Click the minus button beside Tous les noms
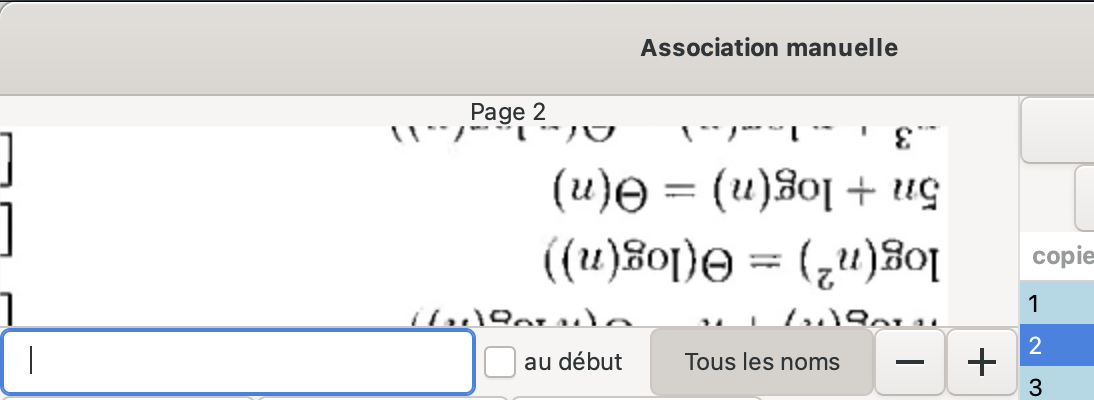1094x400 pixels. click(x=910, y=362)
